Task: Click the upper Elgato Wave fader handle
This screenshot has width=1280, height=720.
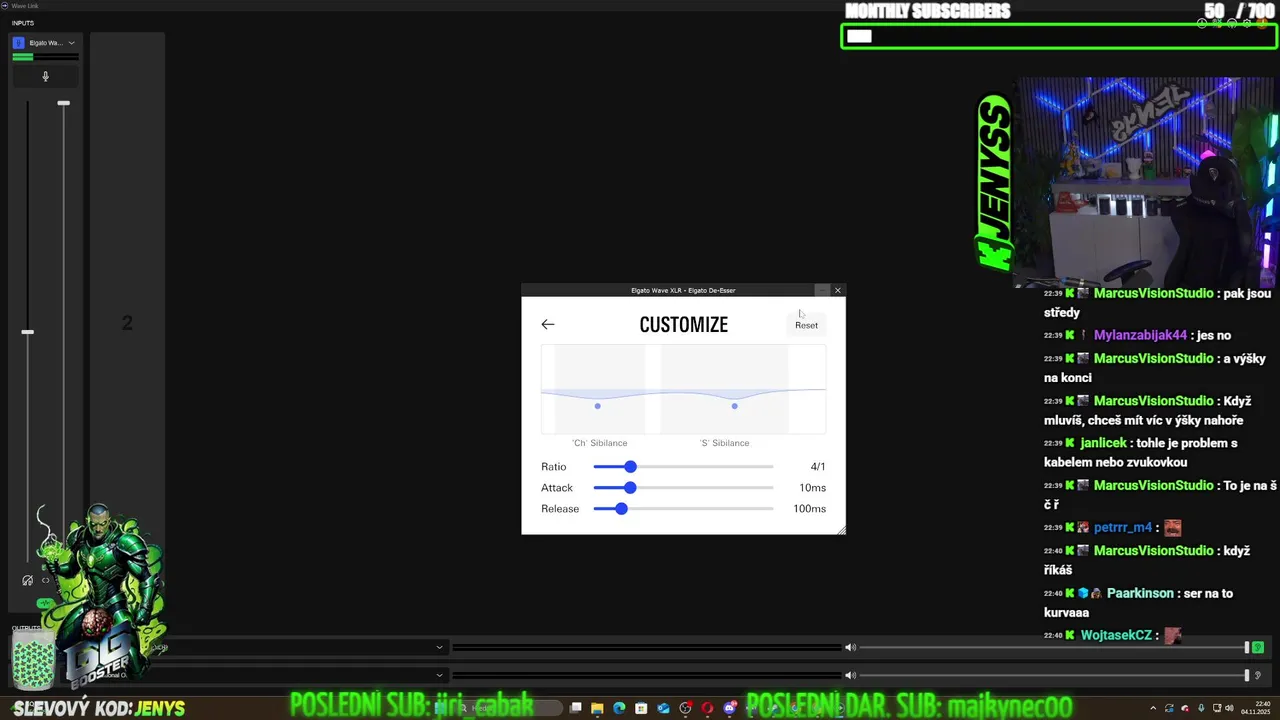Action: (x=64, y=103)
